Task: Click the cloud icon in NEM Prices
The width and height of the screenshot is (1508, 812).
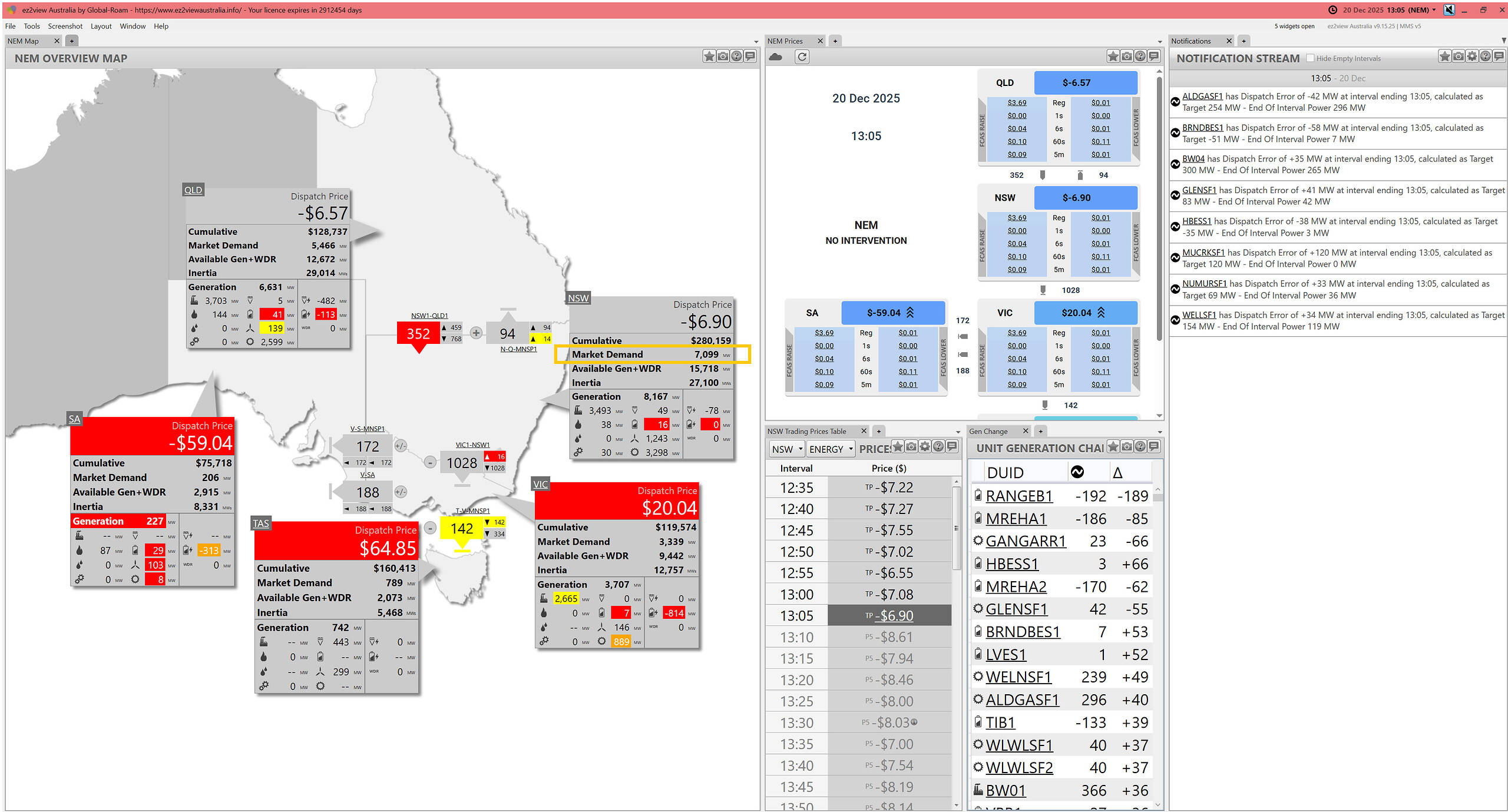Action: click(x=776, y=57)
